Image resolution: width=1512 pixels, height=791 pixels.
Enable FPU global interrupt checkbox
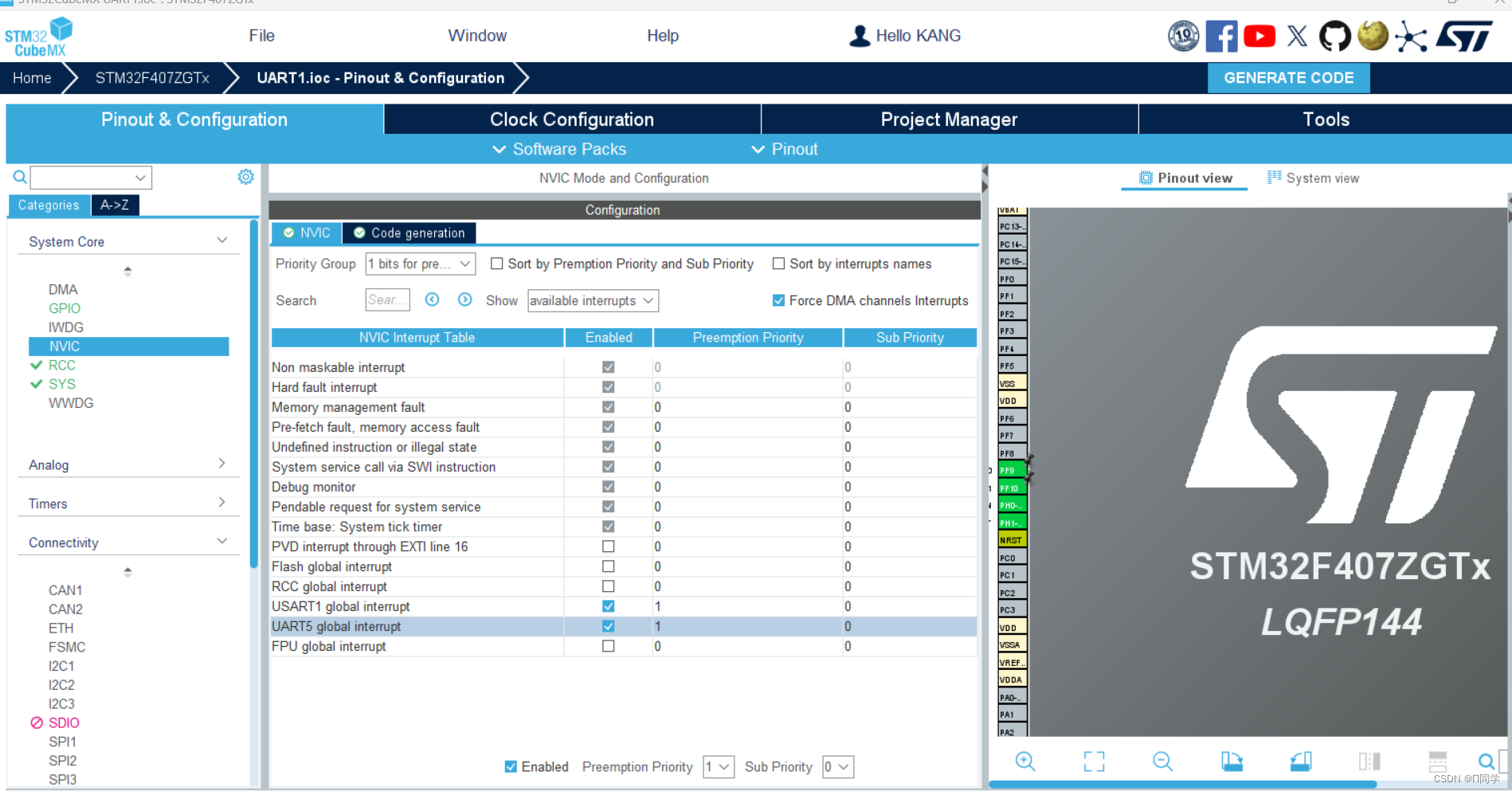(x=609, y=646)
